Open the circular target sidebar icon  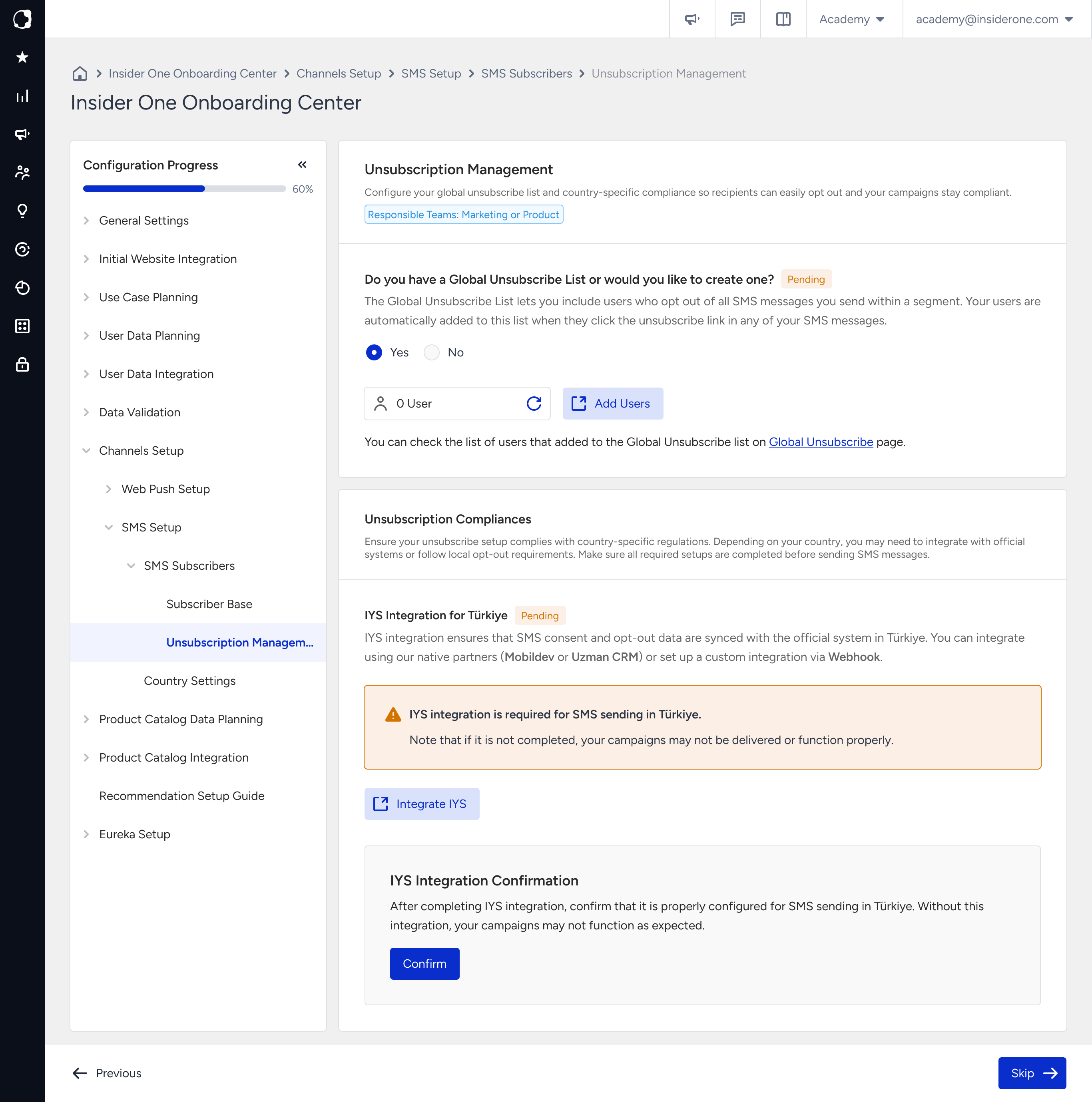coord(22,249)
